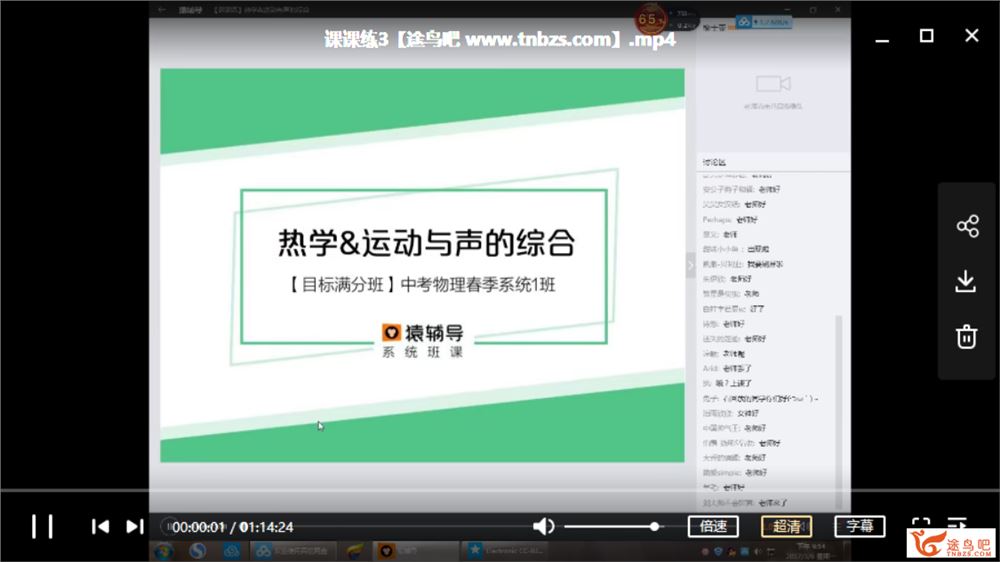Screen dimensions: 1000x562
Task: Pause the video playback
Action: 42,527
